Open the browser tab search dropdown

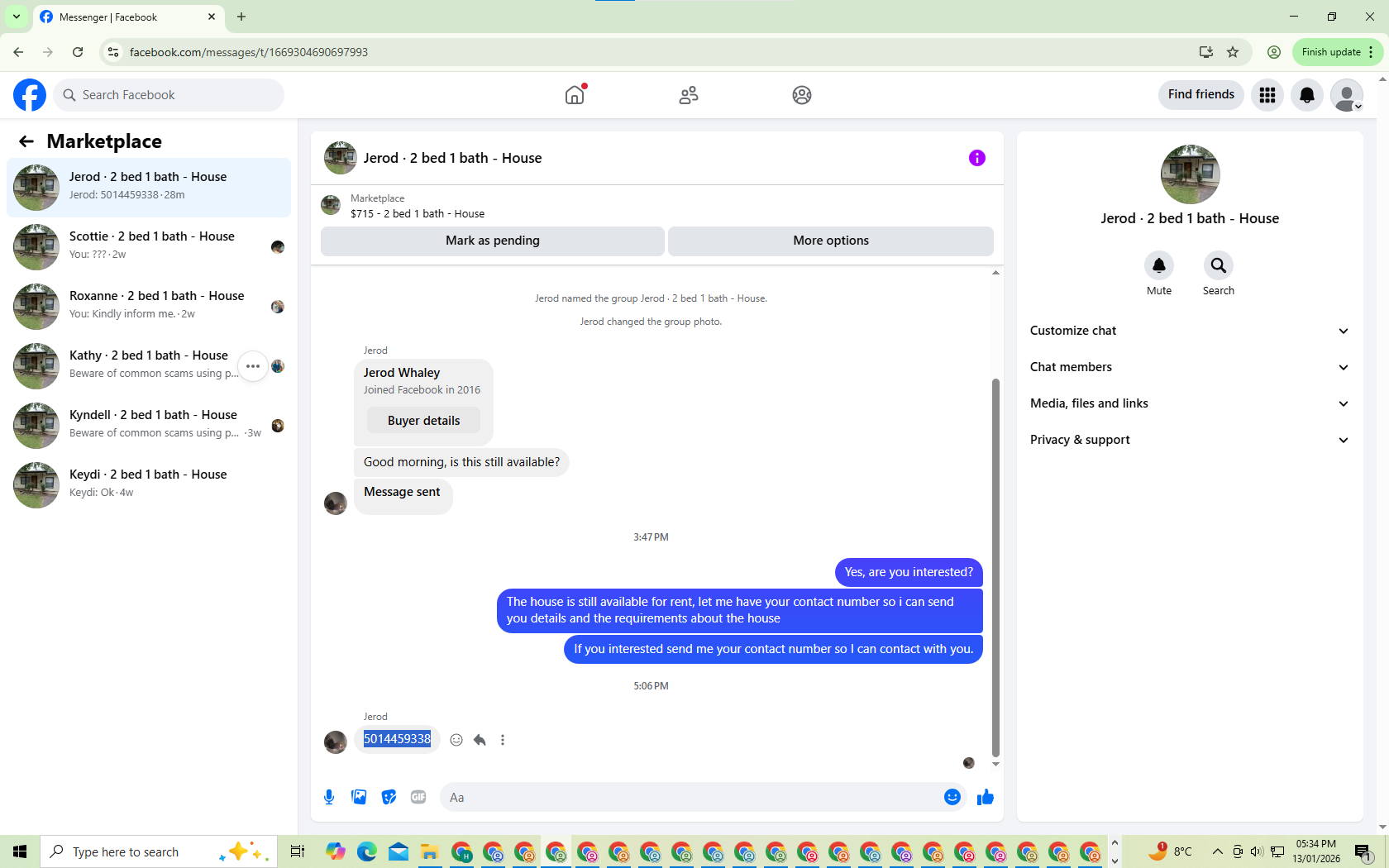coord(17,17)
